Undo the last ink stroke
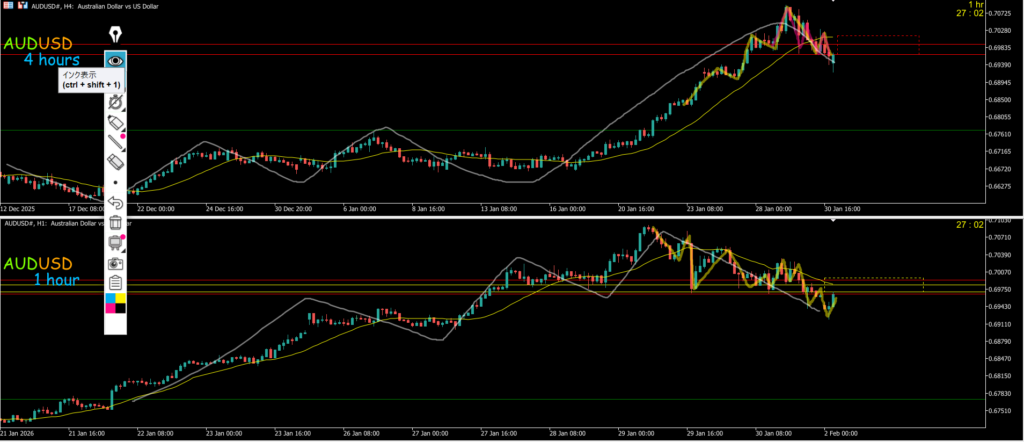This screenshot has height=442, width=1024. [116, 203]
